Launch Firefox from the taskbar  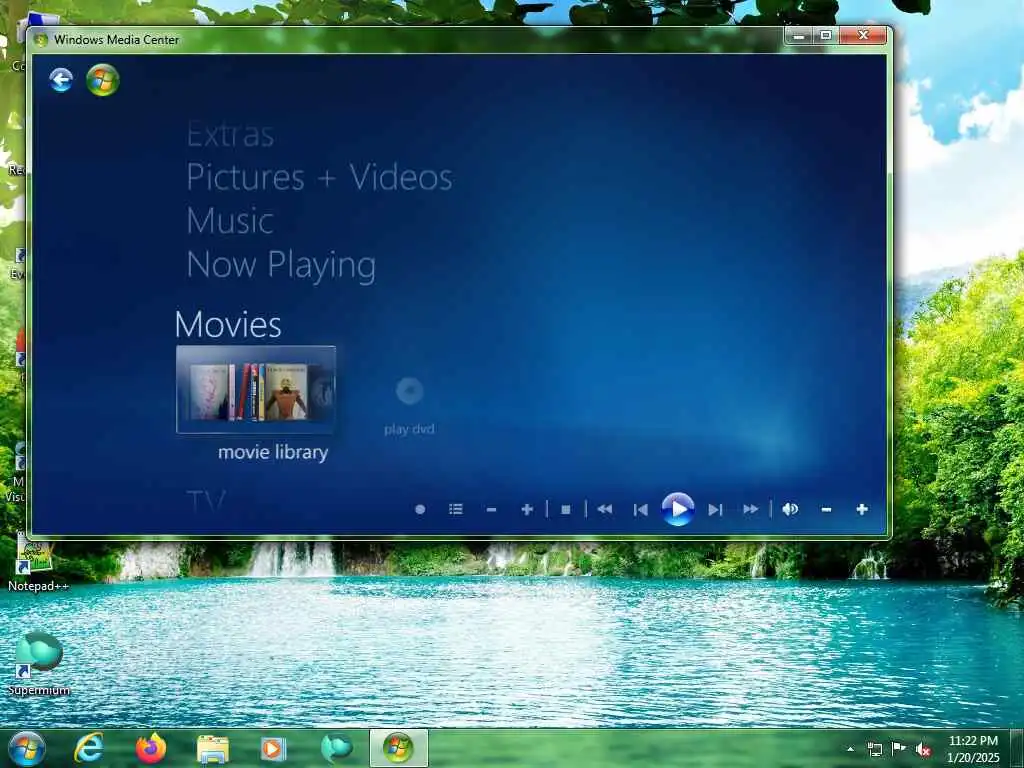coord(151,748)
